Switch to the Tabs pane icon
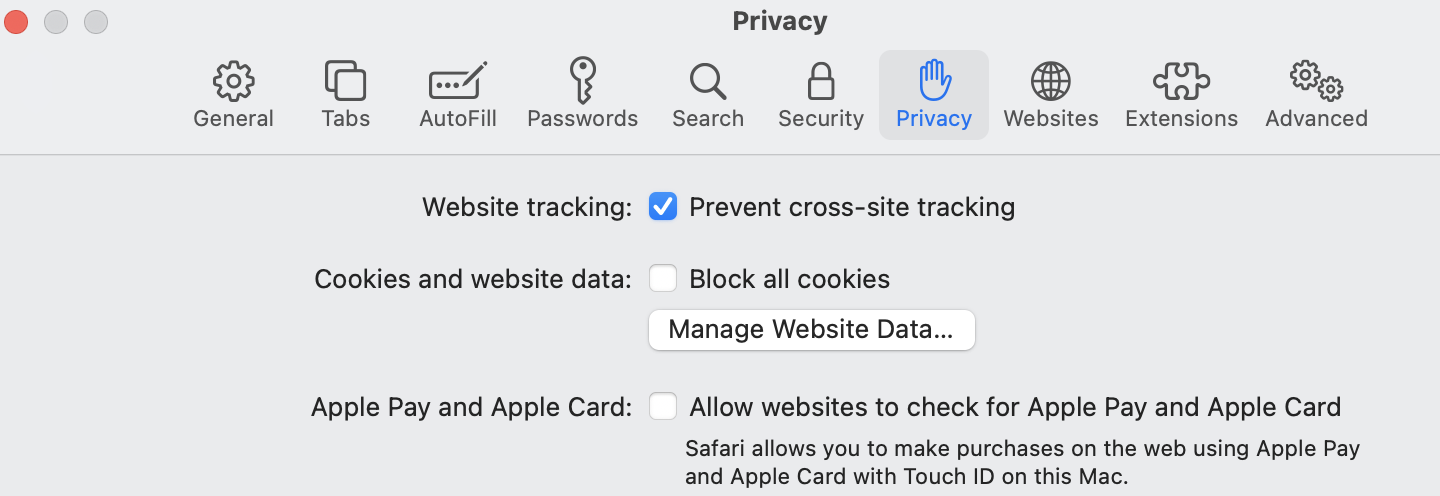The image size is (1440, 496). point(345,81)
